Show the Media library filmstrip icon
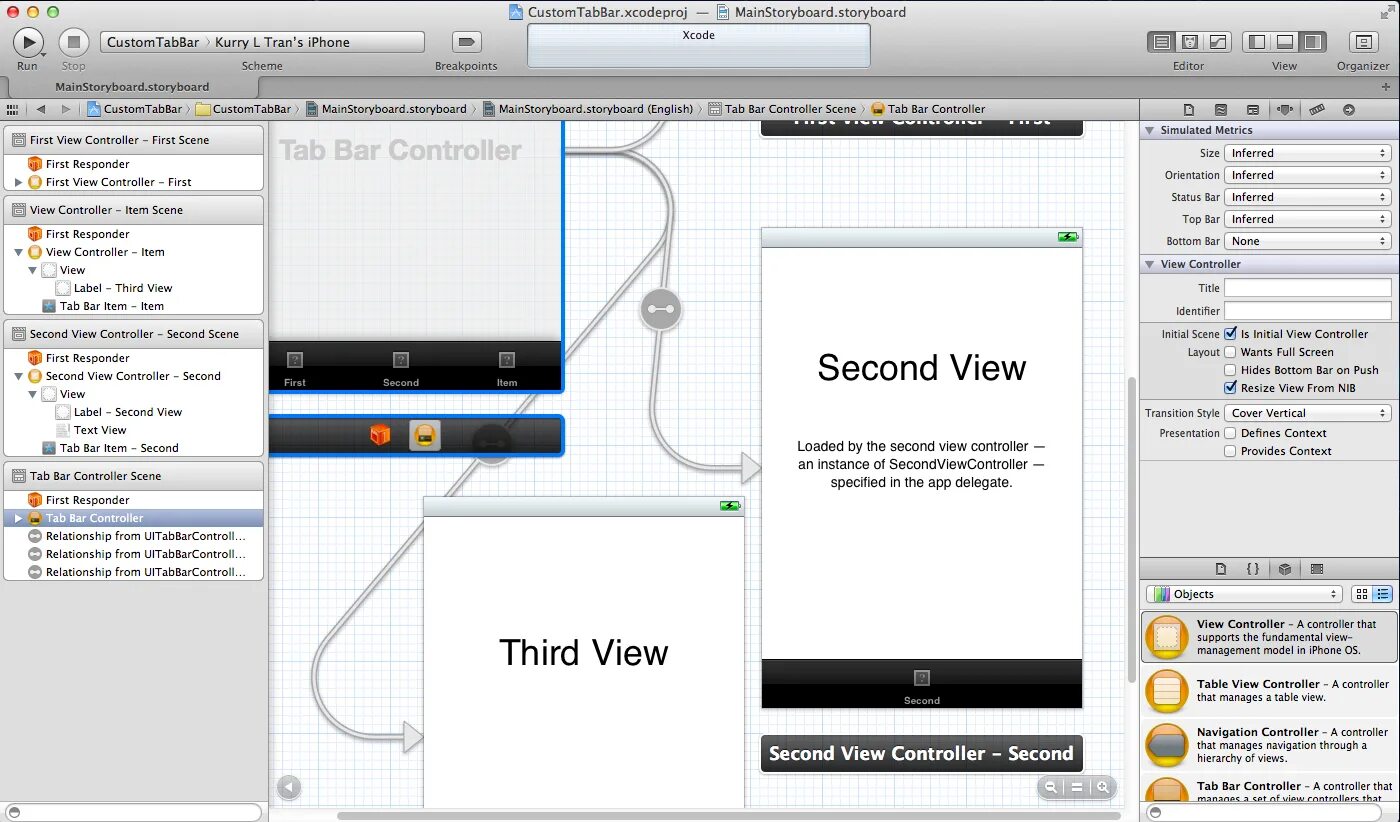 [x=1317, y=569]
